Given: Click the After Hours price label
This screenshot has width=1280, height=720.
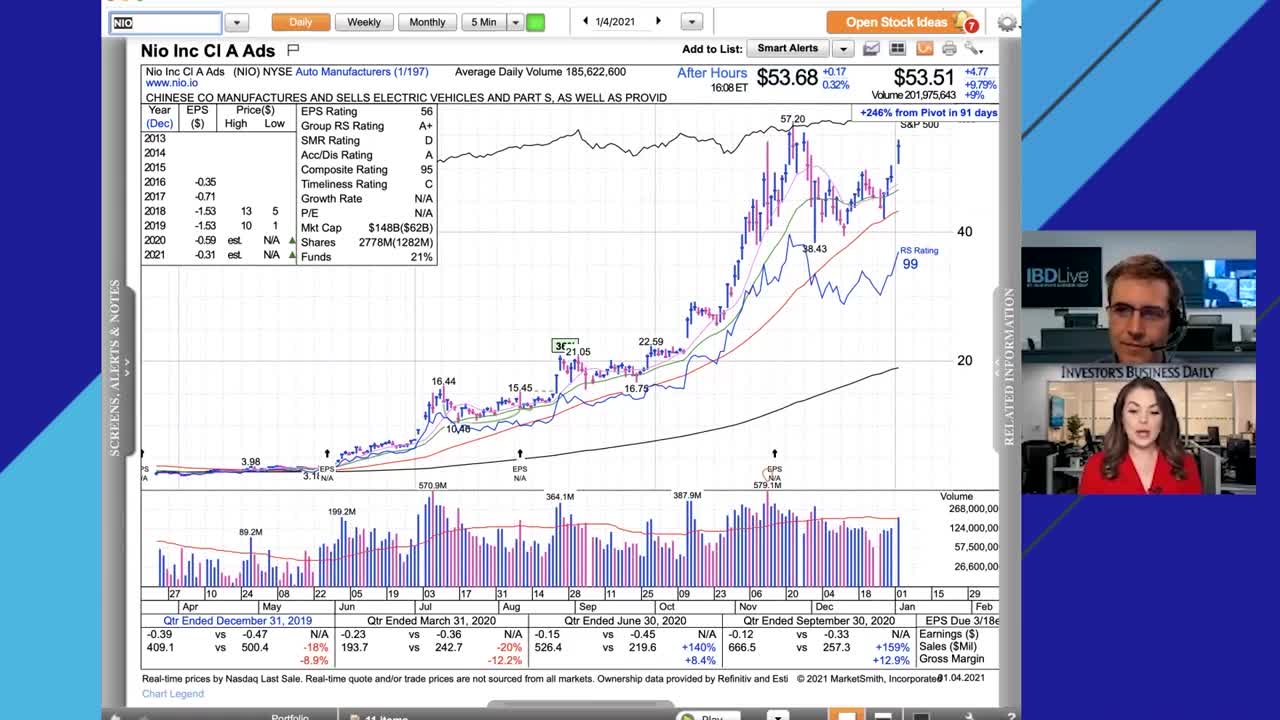Looking at the screenshot, I should click(712, 73).
